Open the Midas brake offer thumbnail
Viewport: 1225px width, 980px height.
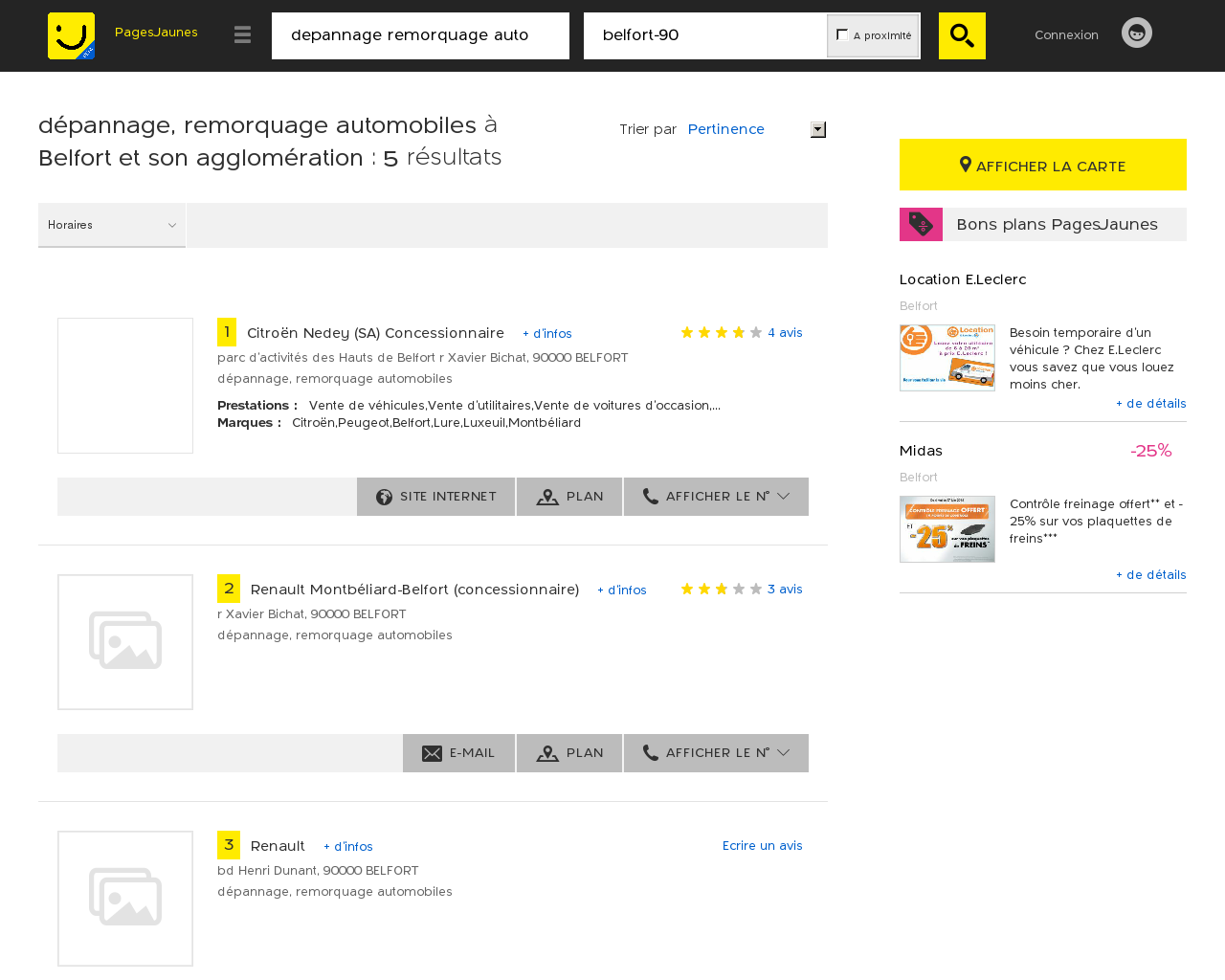[947, 529]
